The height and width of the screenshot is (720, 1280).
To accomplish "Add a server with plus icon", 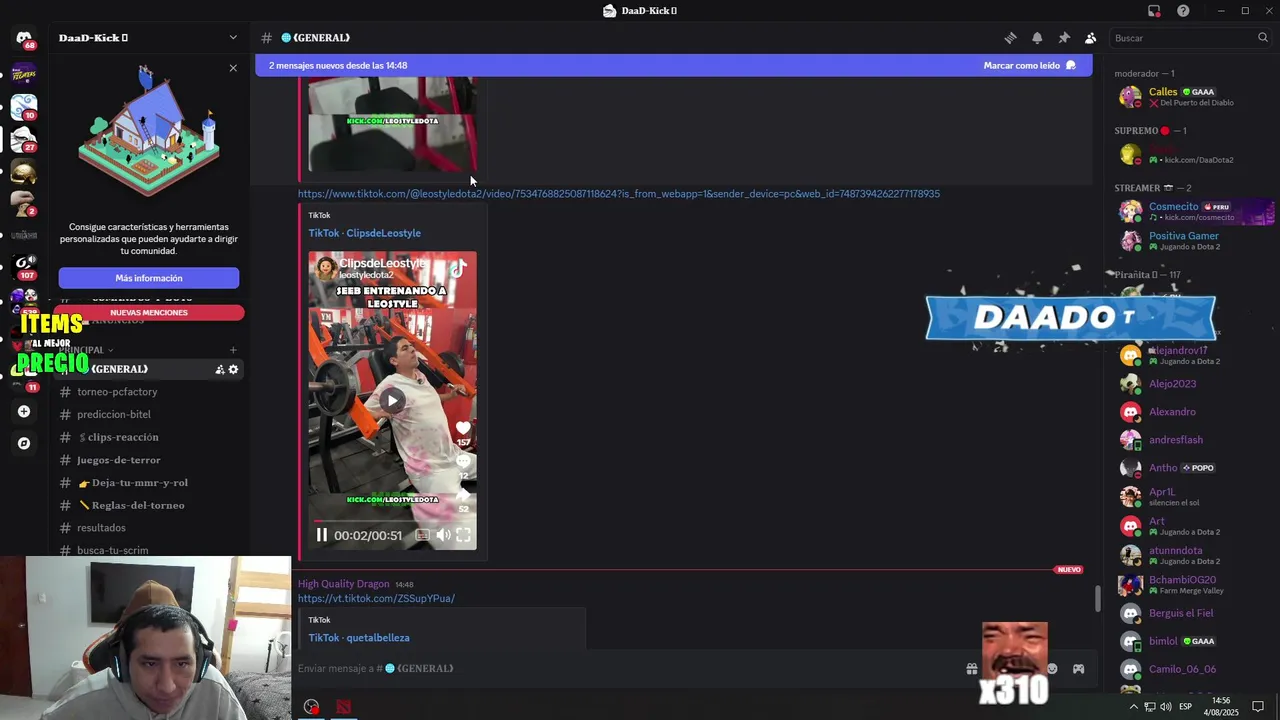I will (24, 411).
